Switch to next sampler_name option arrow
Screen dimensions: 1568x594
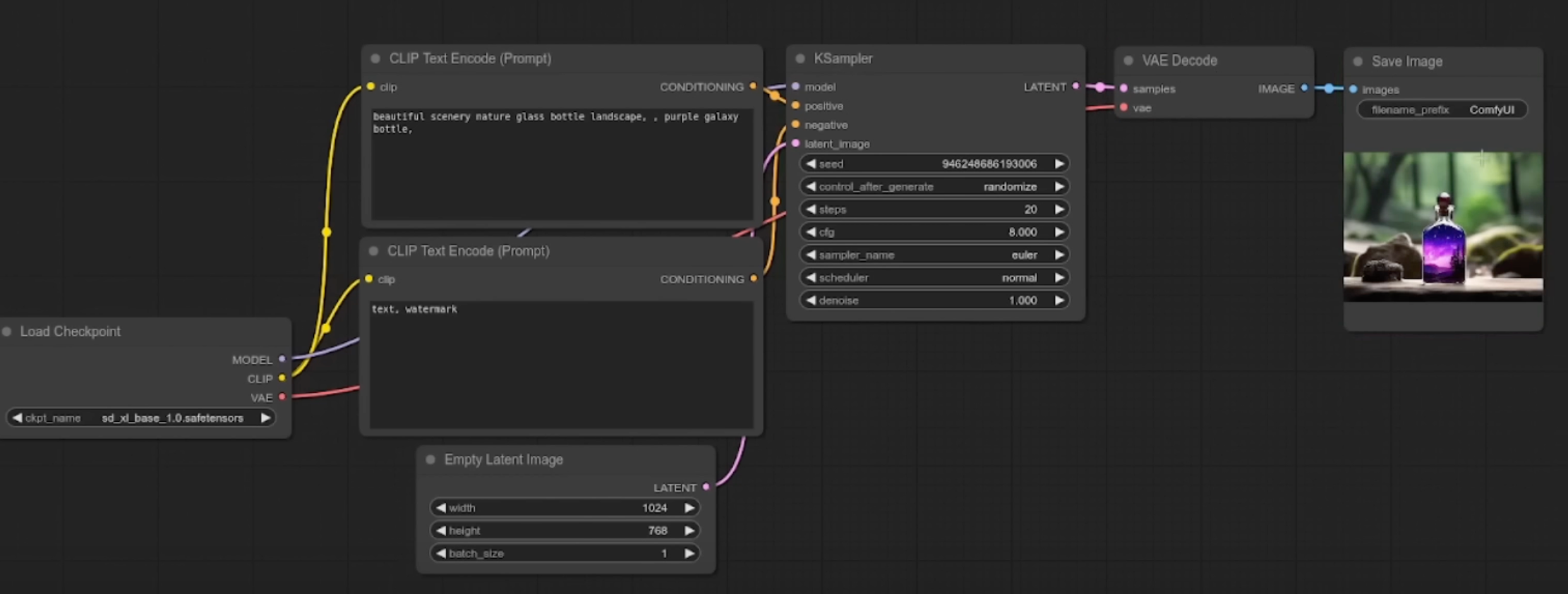tap(1059, 255)
